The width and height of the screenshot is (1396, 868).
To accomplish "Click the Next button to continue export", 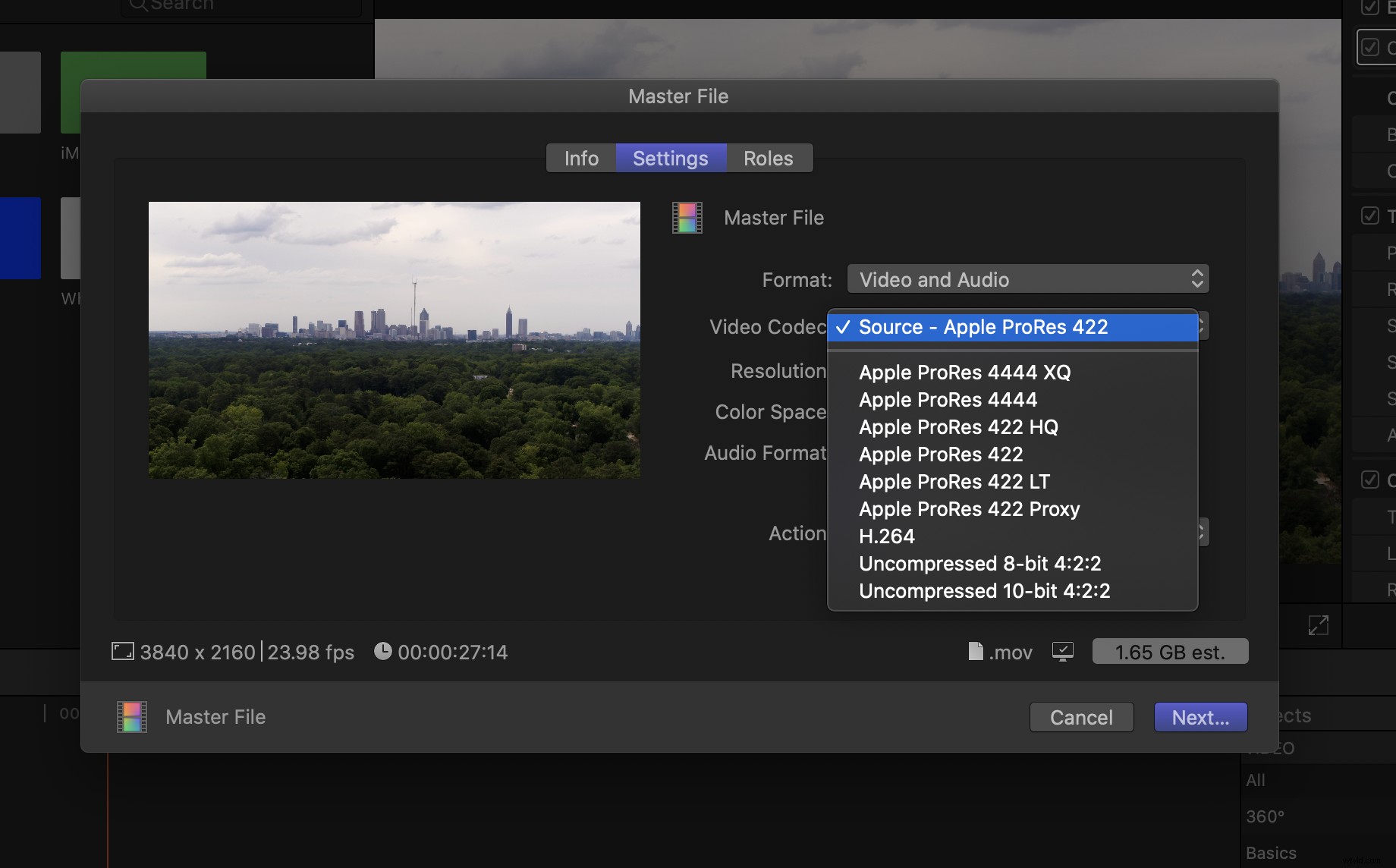I will 1199,716.
